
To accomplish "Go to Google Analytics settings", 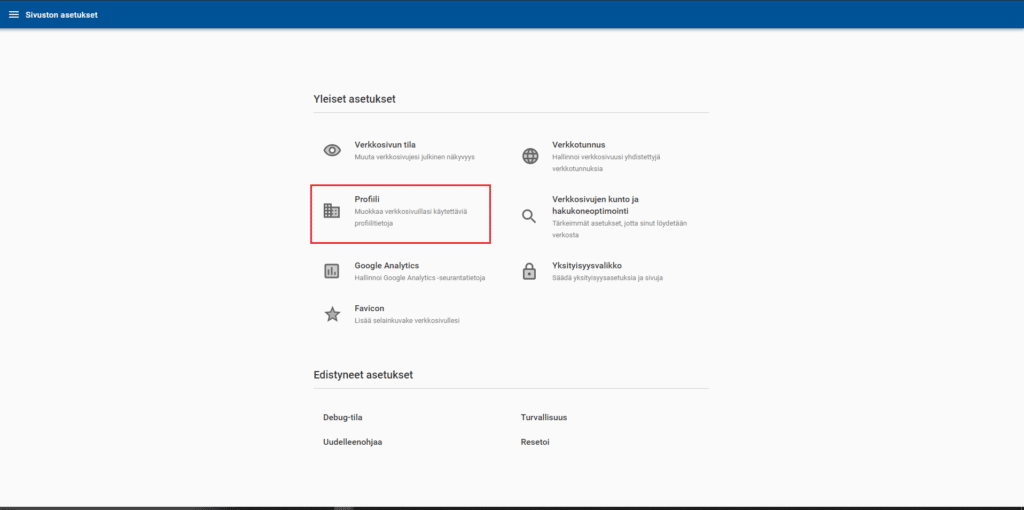I will click(386, 265).
